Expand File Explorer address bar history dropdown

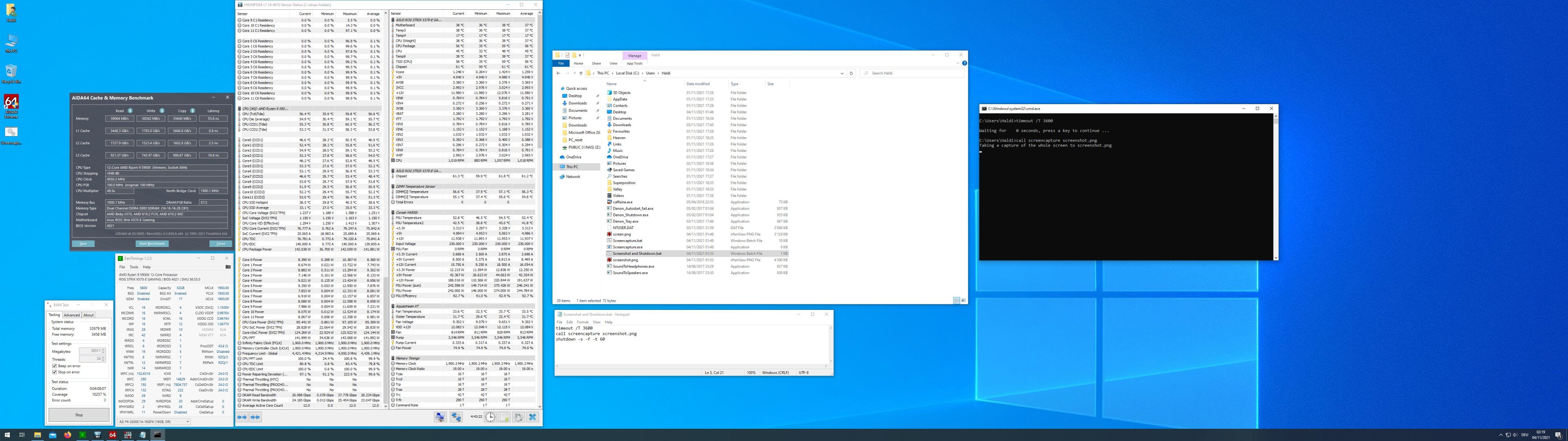point(842,73)
